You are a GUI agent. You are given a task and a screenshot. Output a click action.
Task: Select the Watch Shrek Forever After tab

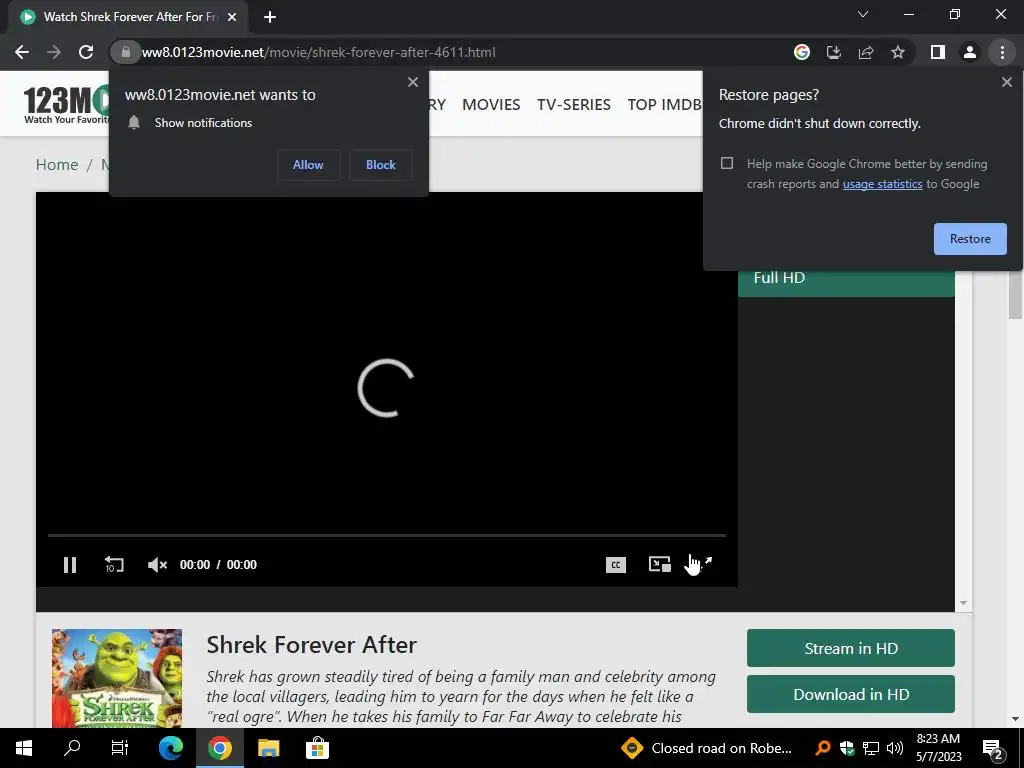(128, 17)
